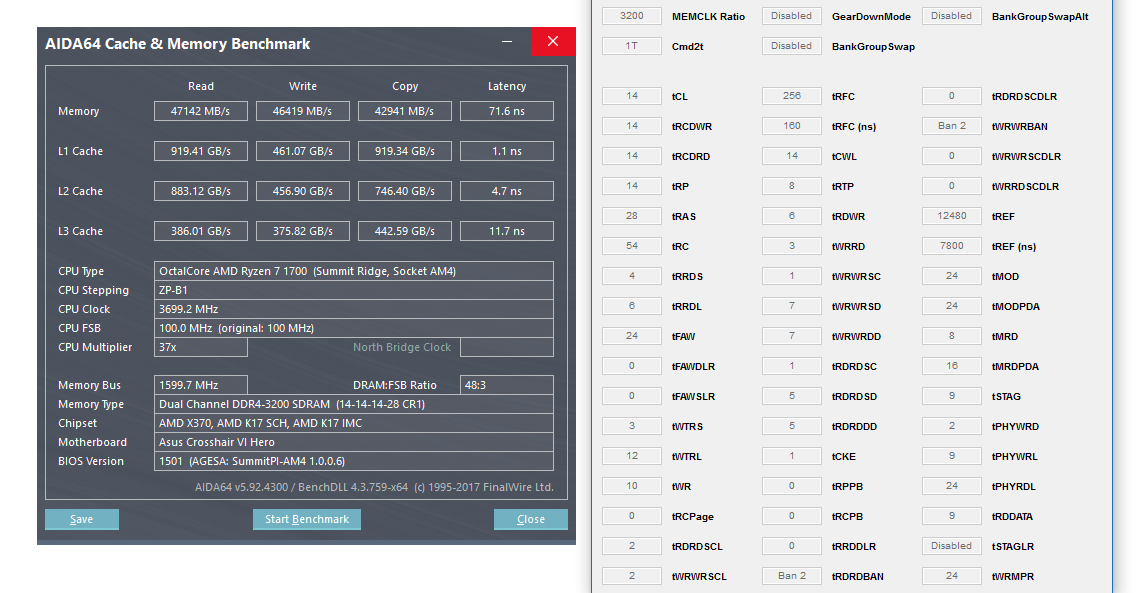Click GearDownMode Disabled value box
Image resolution: width=1143 pixels, height=593 pixels.
coord(792,16)
